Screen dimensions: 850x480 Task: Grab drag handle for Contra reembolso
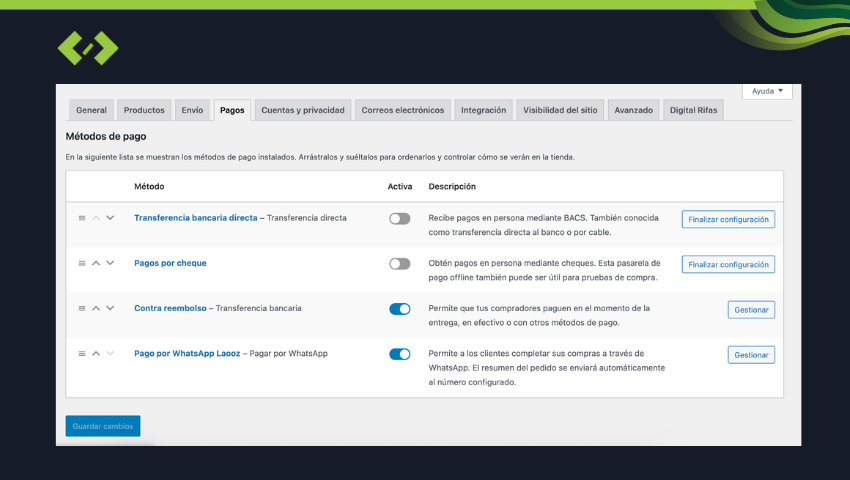coord(82,308)
